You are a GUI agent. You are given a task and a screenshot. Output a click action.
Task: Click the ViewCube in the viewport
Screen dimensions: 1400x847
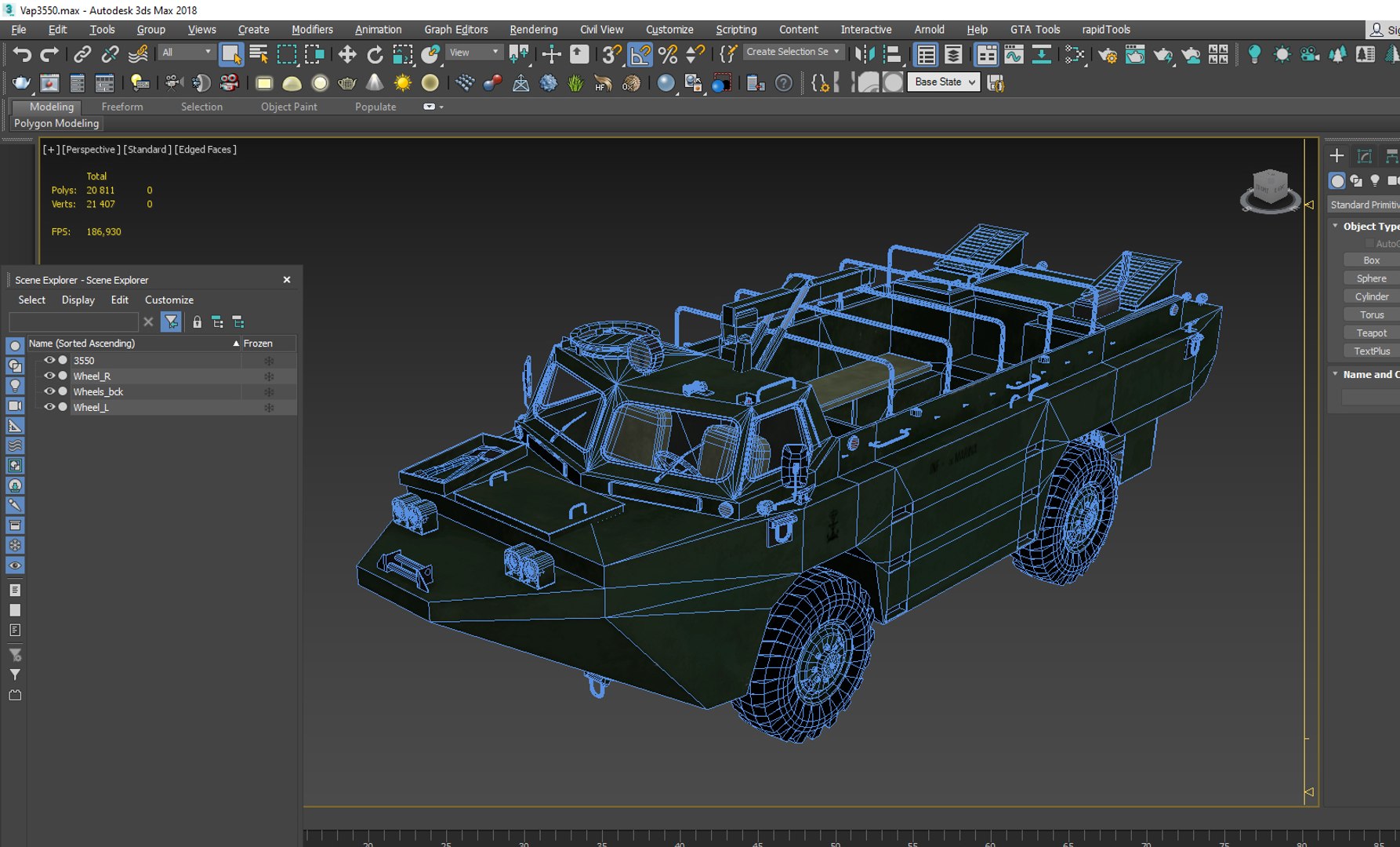(1270, 191)
